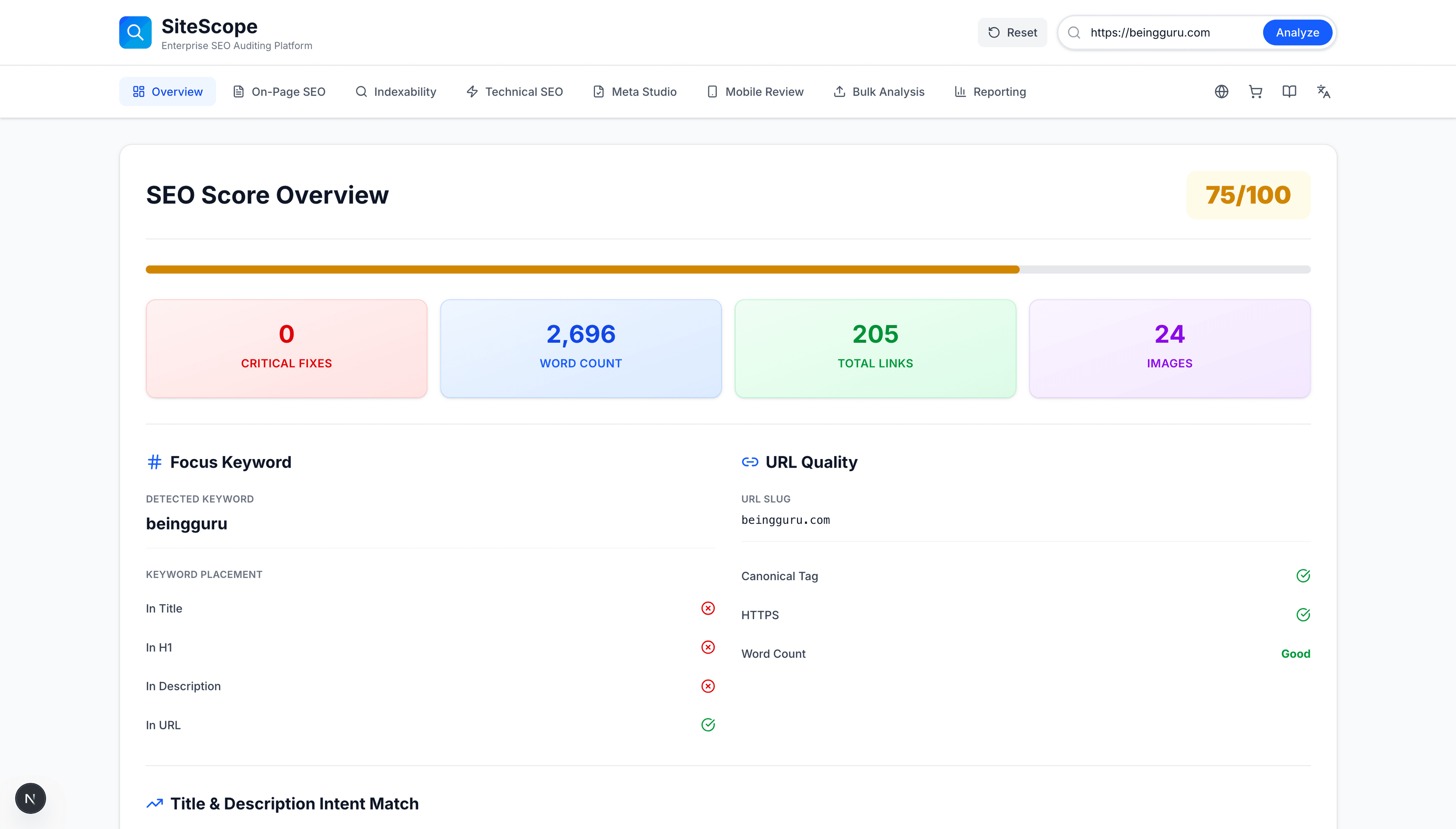
Task: Click the language translate icon
Action: (1323, 92)
